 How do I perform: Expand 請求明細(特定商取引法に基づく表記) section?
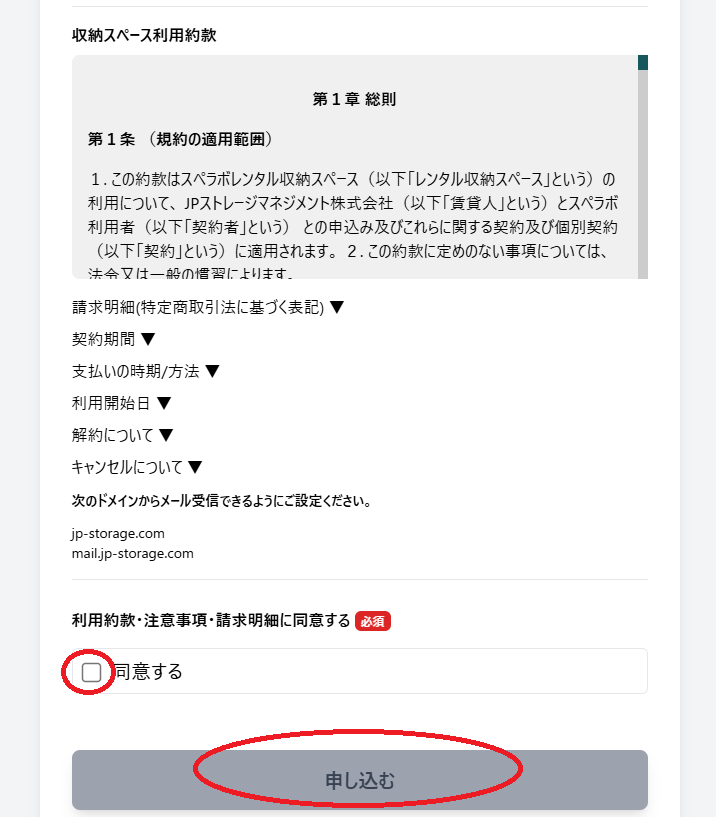tap(208, 307)
